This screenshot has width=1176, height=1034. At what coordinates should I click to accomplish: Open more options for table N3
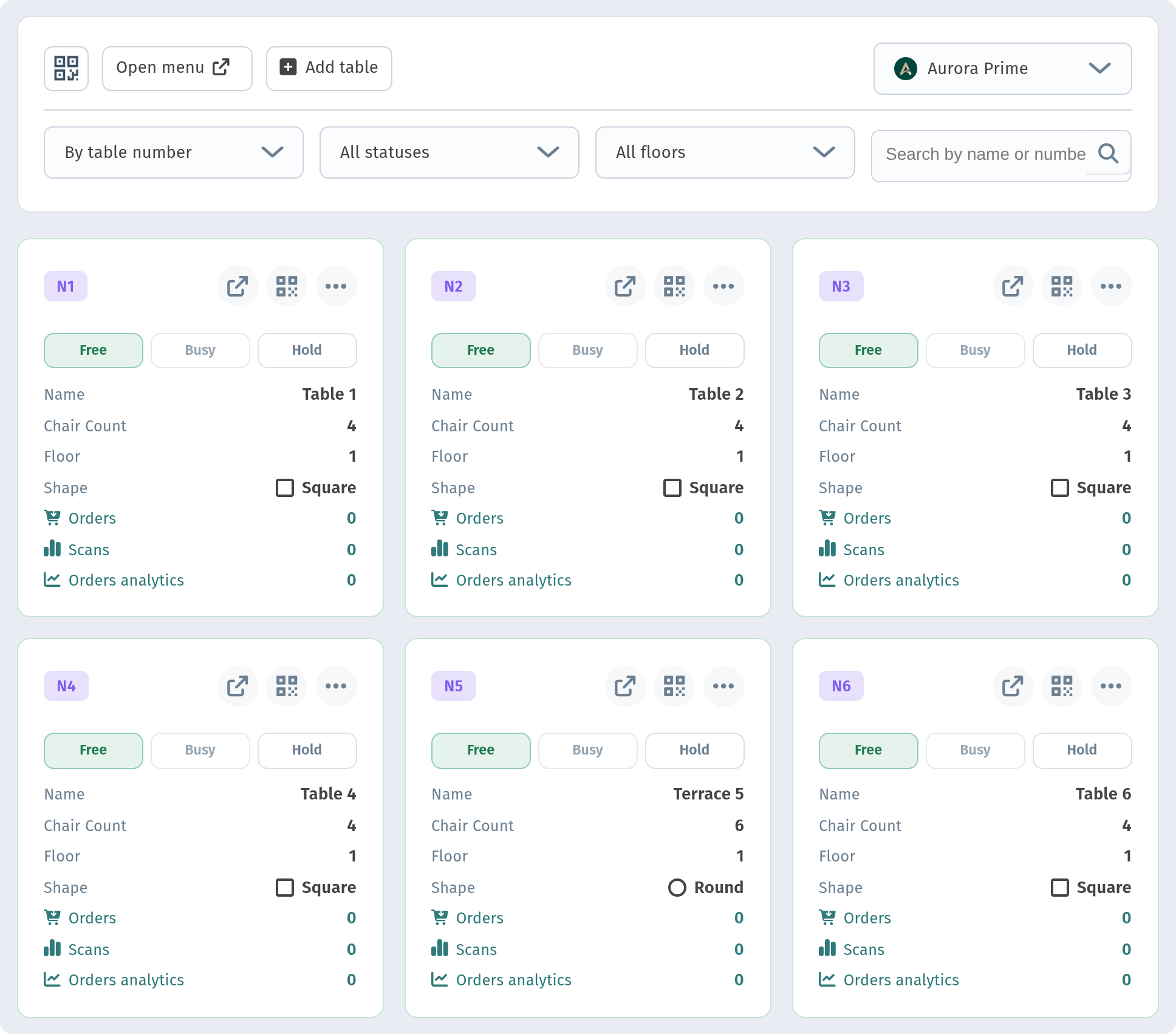1111,286
